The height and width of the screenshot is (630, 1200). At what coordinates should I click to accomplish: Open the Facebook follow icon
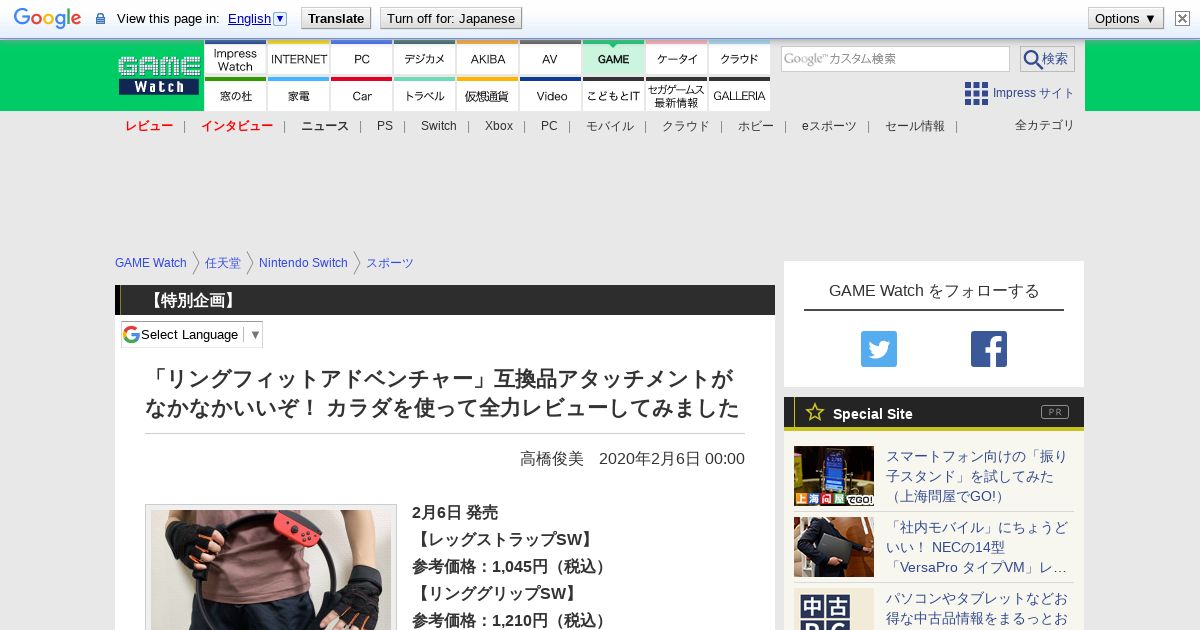pyautogui.click(x=989, y=349)
